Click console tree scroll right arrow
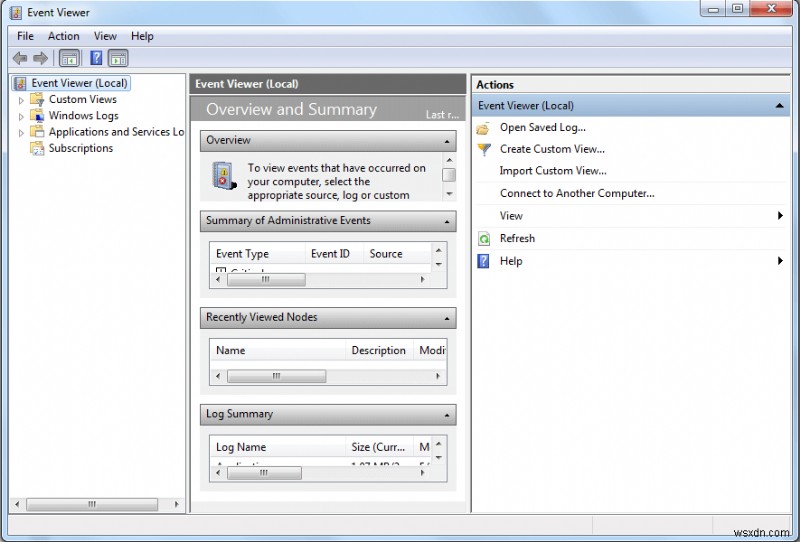The width and height of the screenshot is (800, 542). [x=177, y=504]
